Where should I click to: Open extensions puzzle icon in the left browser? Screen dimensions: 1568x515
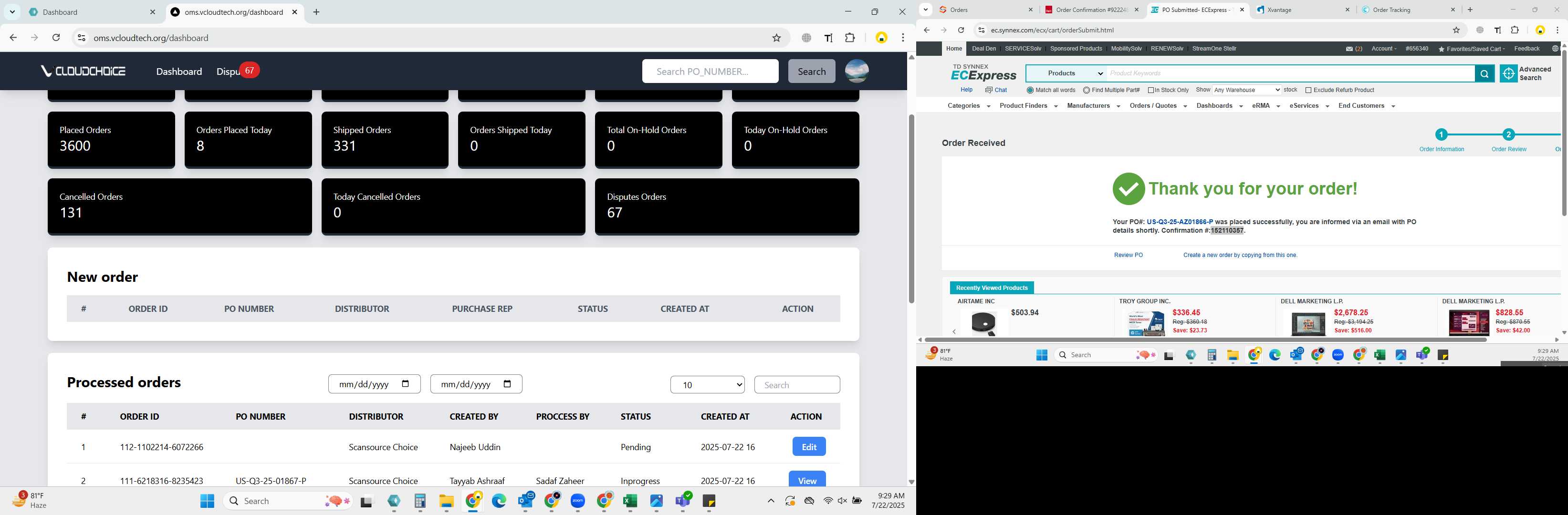click(850, 38)
